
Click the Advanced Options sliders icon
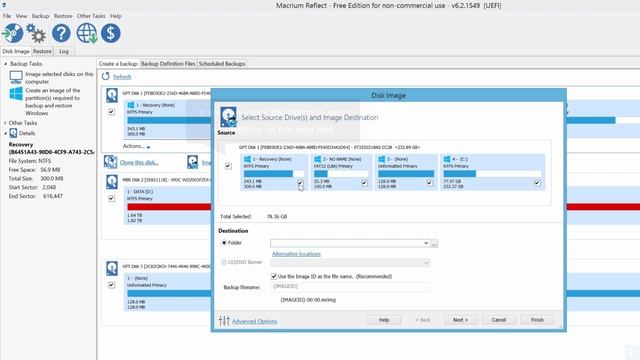[x=224, y=321]
